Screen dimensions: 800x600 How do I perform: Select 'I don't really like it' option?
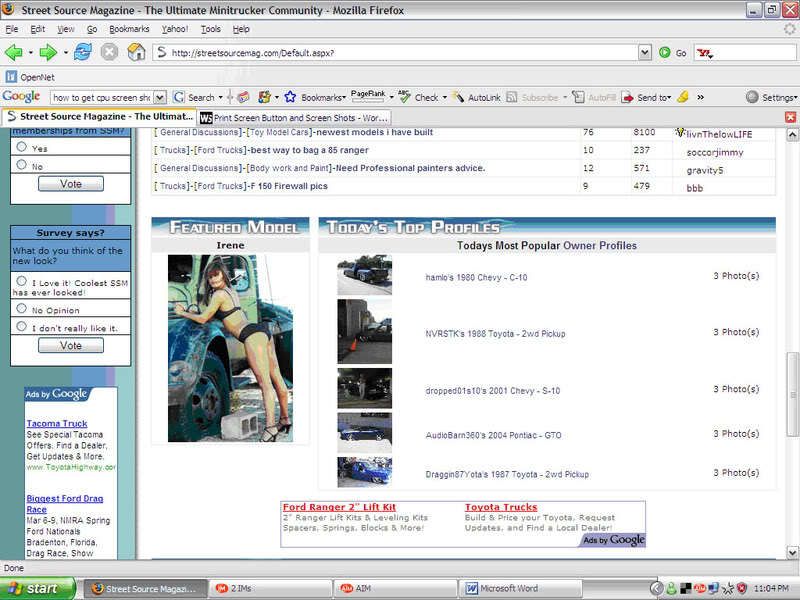coord(21,327)
